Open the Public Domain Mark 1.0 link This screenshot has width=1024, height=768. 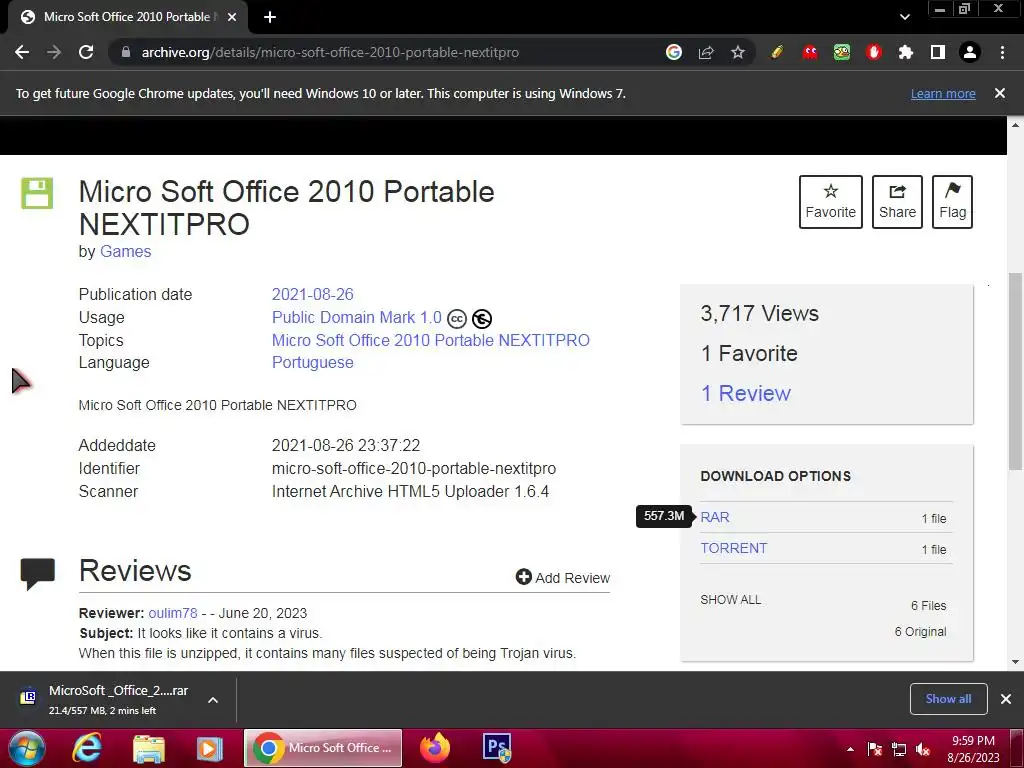[x=357, y=317]
